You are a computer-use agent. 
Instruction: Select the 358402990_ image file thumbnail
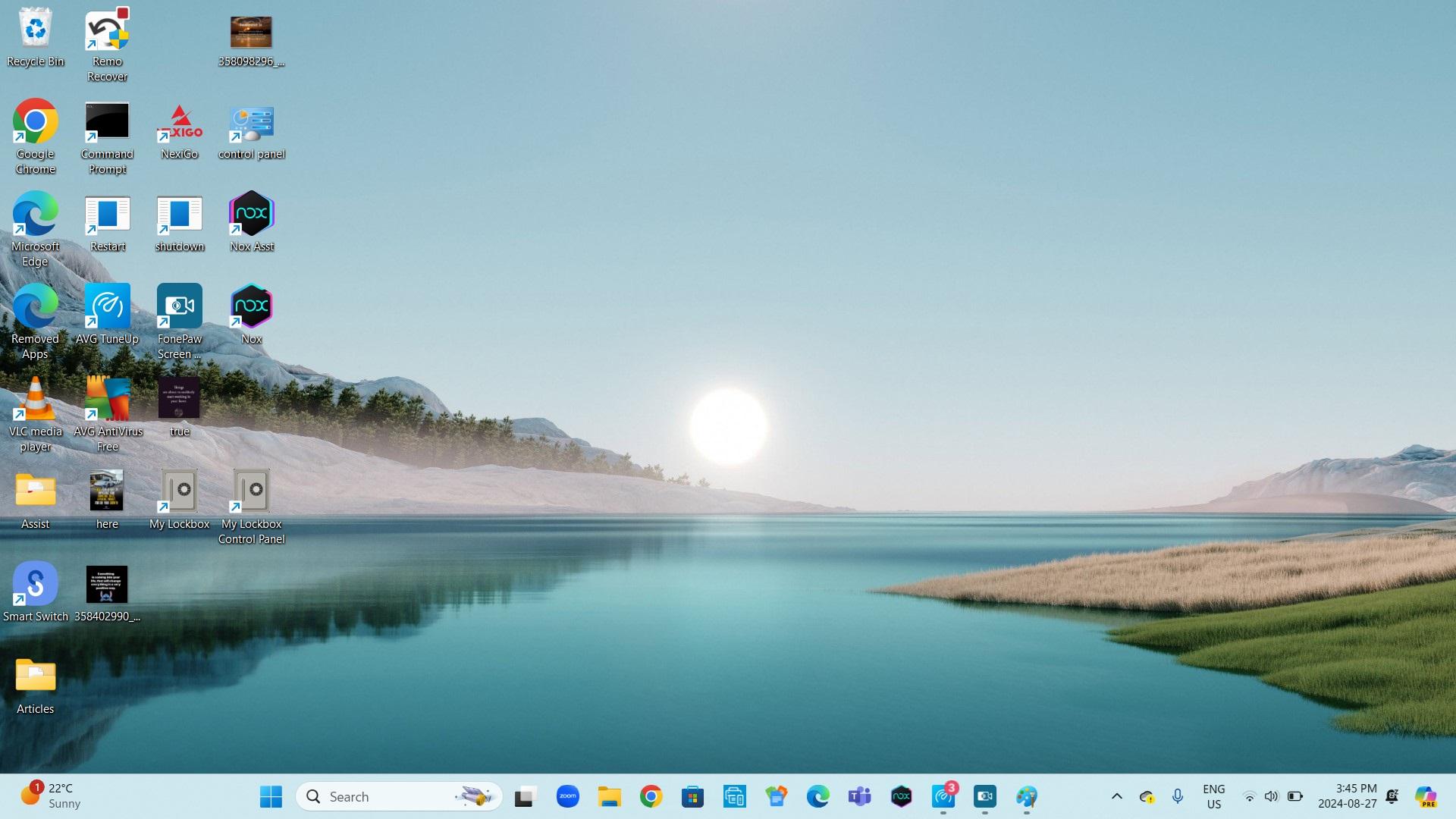(x=107, y=595)
